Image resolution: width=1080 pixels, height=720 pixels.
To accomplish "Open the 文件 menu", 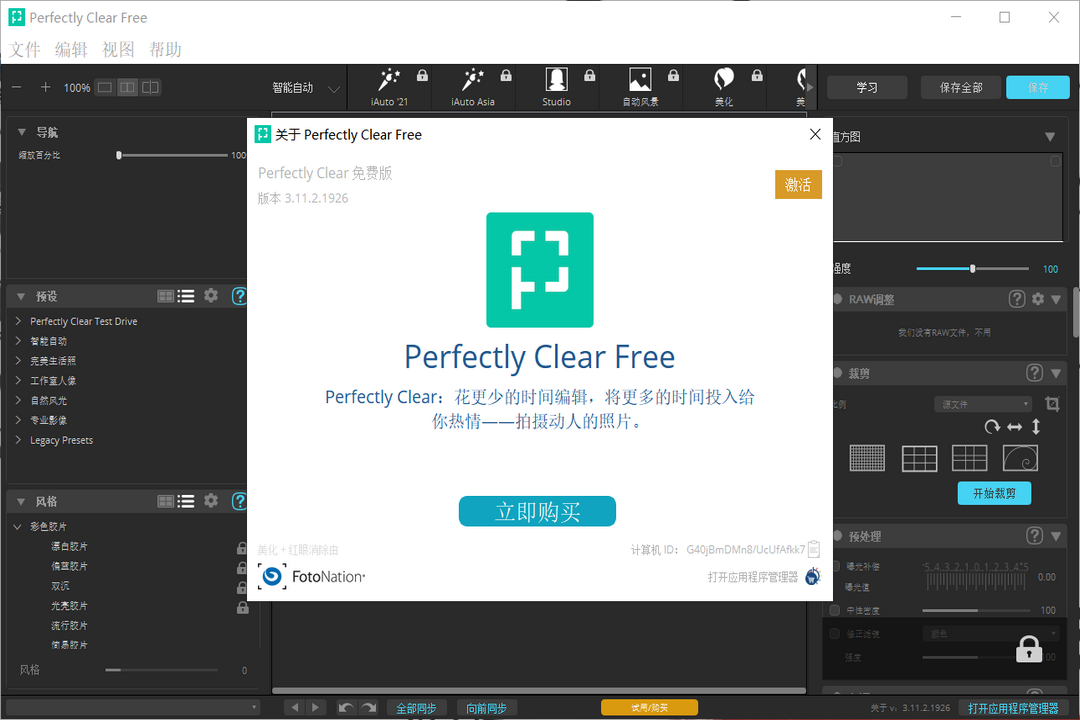I will coord(24,48).
